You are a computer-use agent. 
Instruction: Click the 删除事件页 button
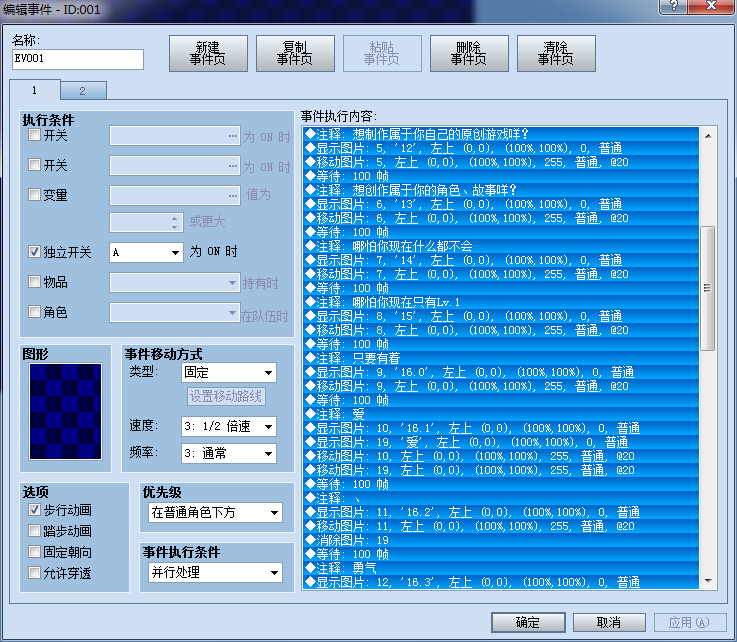pyautogui.click(x=469, y=54)
